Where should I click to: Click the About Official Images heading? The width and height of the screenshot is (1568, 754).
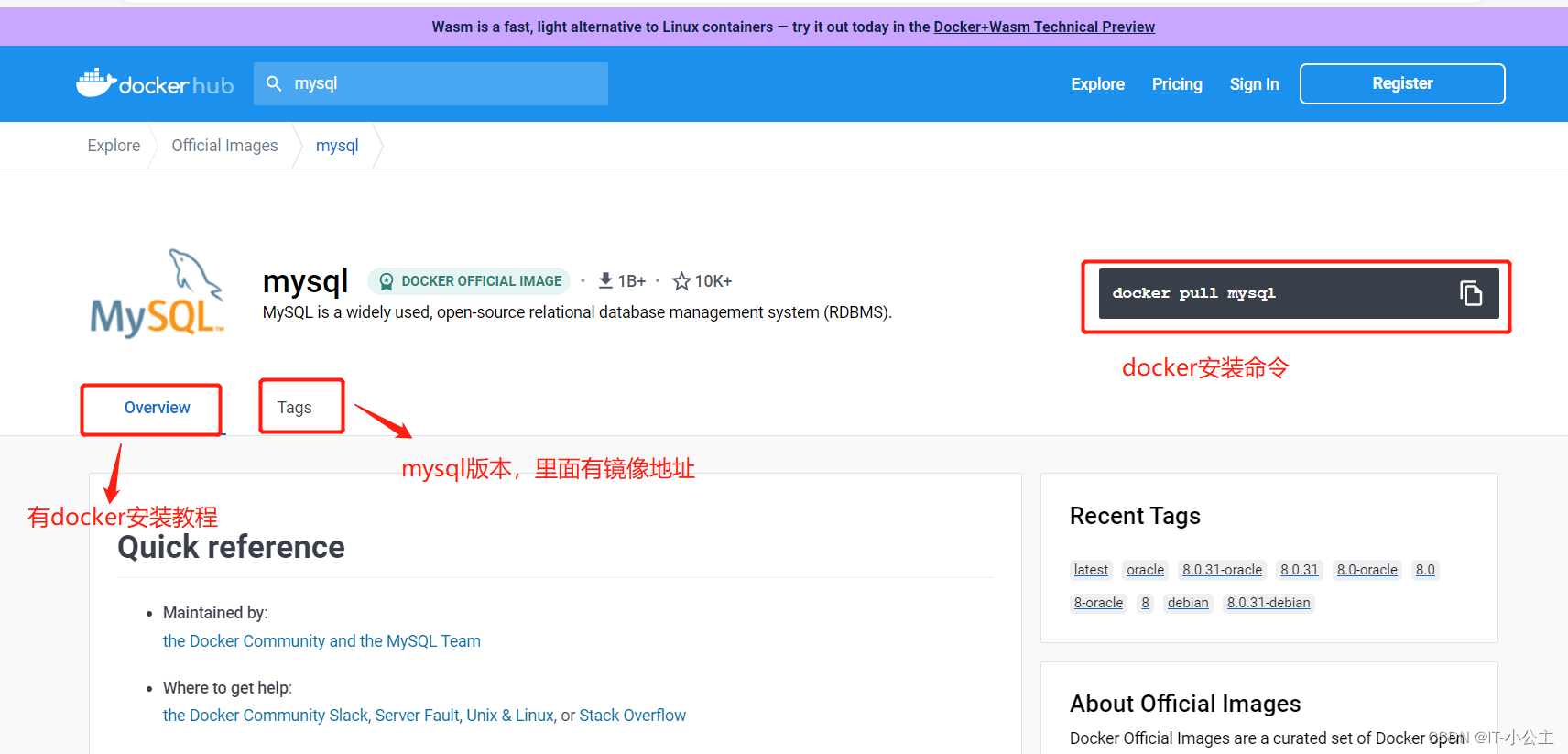pyautogui.click(x=1185, y=704)
